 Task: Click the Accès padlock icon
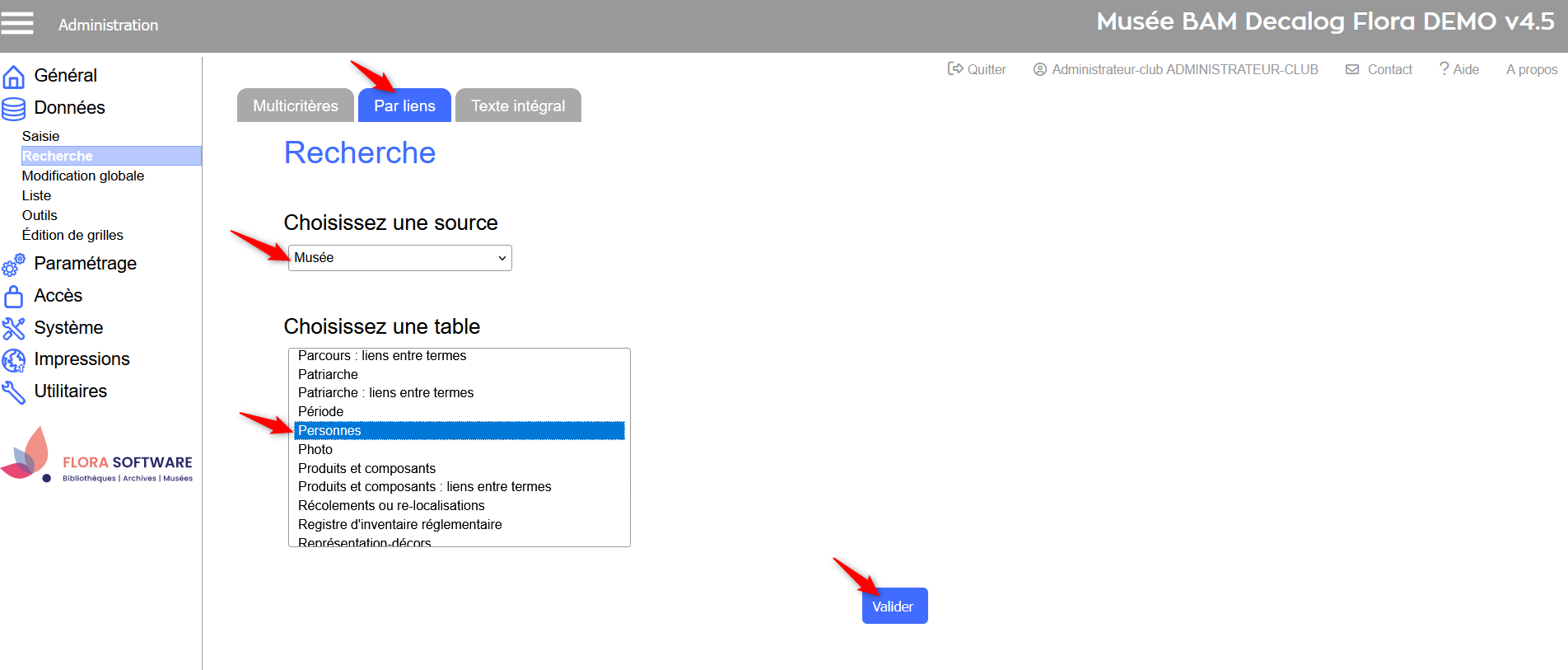(13, 297)
